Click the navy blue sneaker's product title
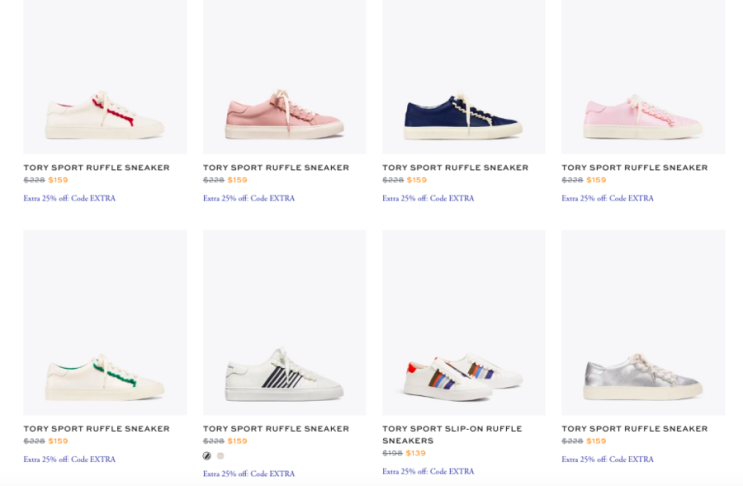The height and width of the screenshot is (486, 743). [455, 168]
